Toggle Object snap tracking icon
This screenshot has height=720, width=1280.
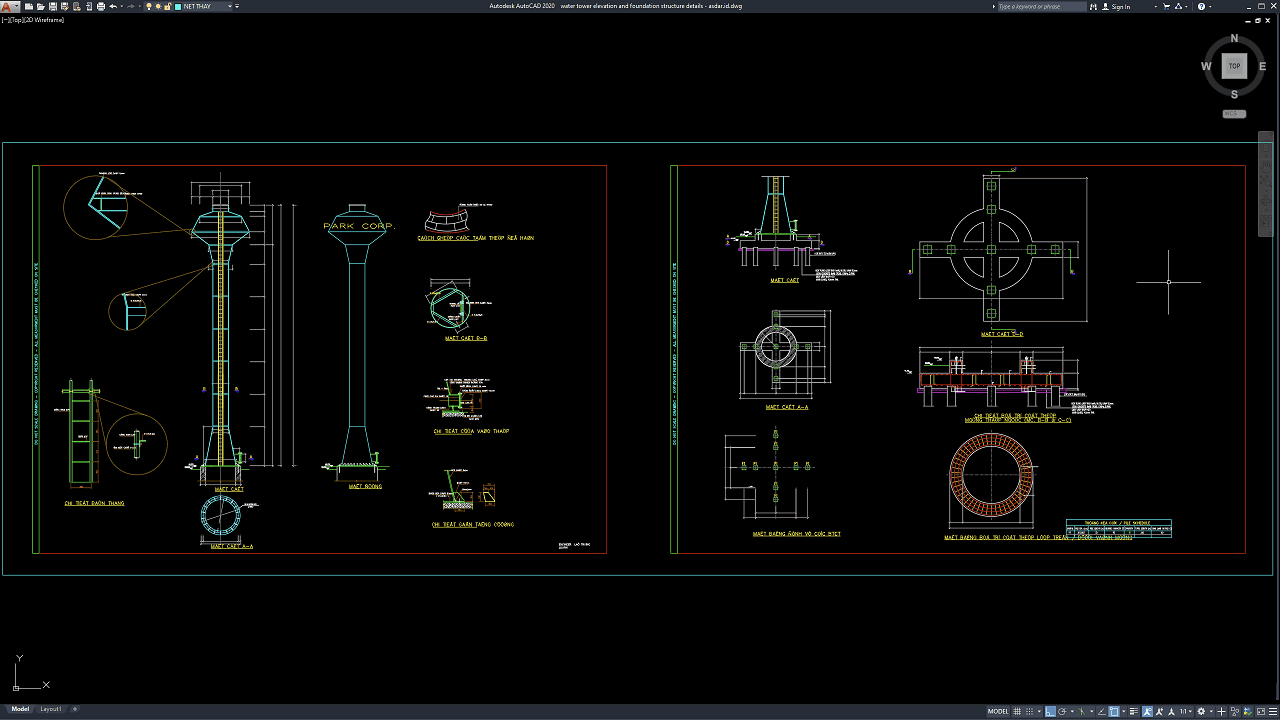coord(1102,712)
